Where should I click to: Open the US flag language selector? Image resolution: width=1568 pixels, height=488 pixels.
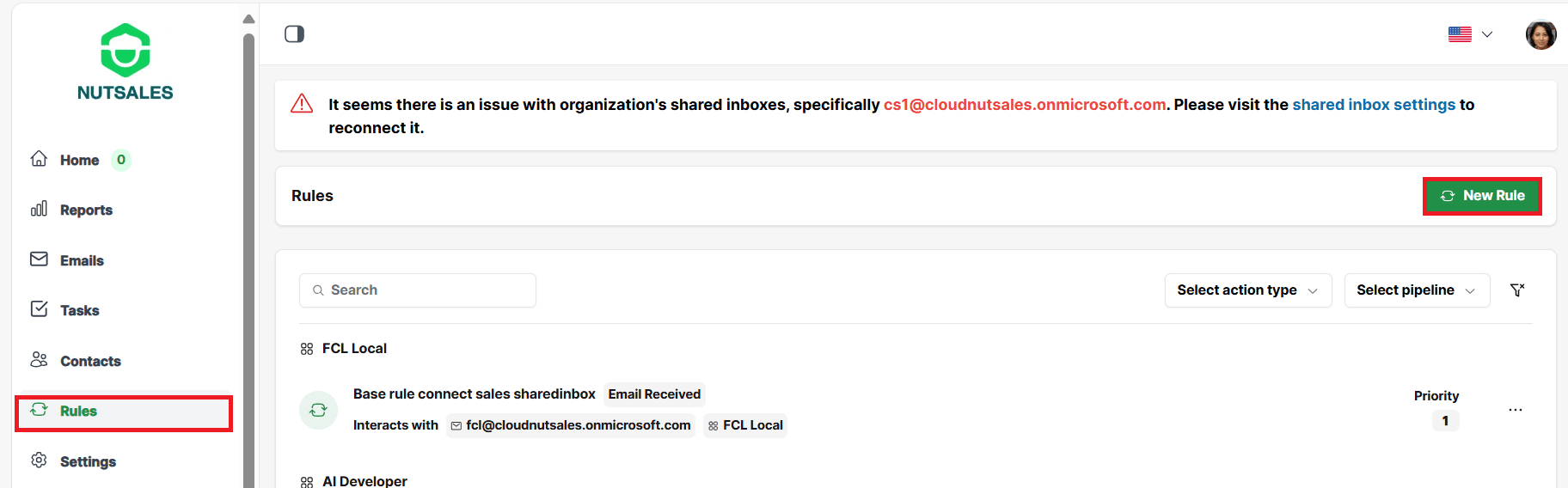pos(1470,34)
